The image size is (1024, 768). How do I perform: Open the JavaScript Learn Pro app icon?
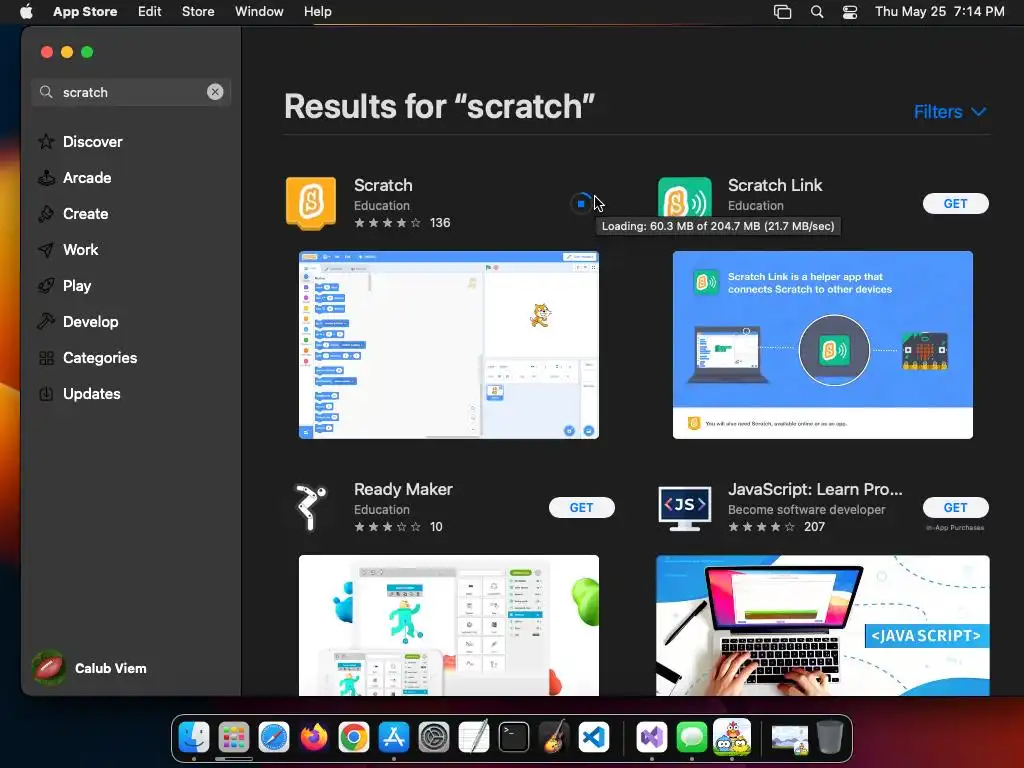[684, 507]
